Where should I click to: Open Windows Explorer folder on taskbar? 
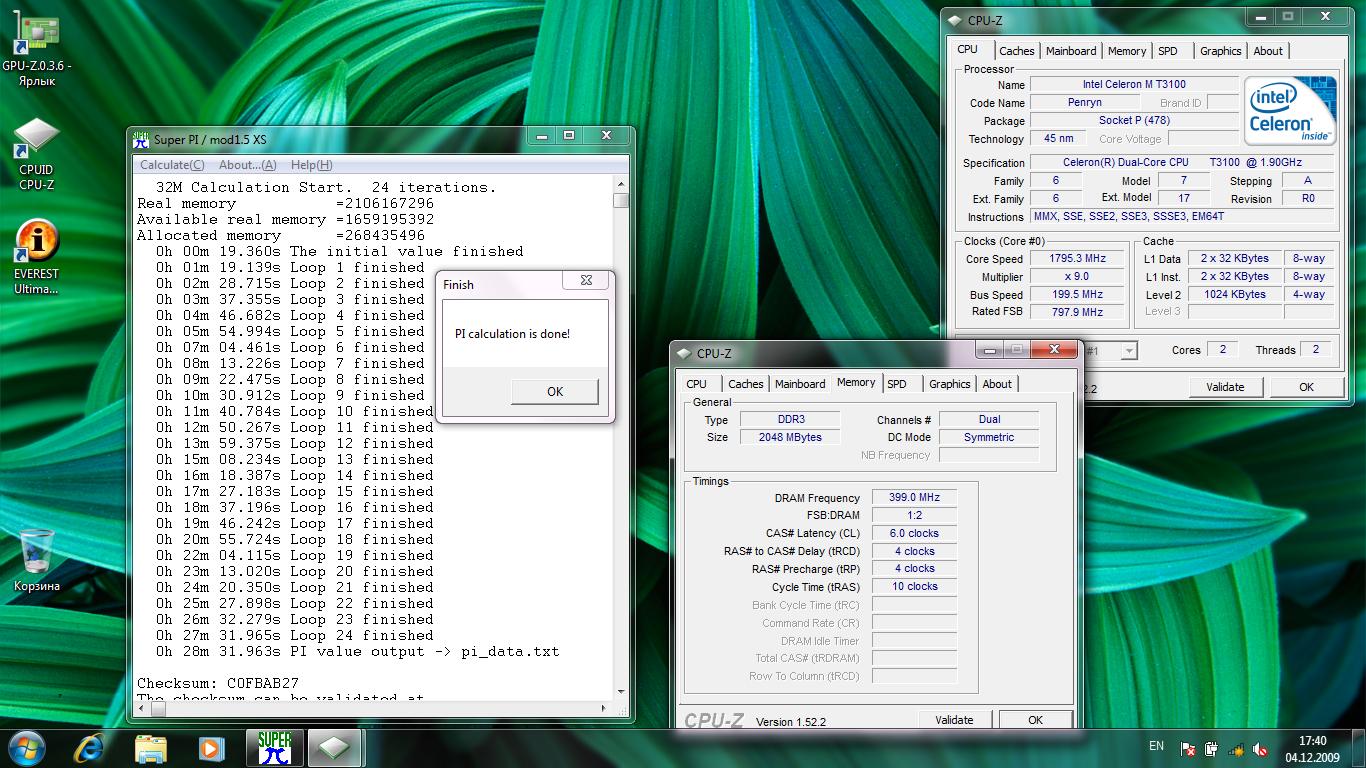tap(151, 748)
